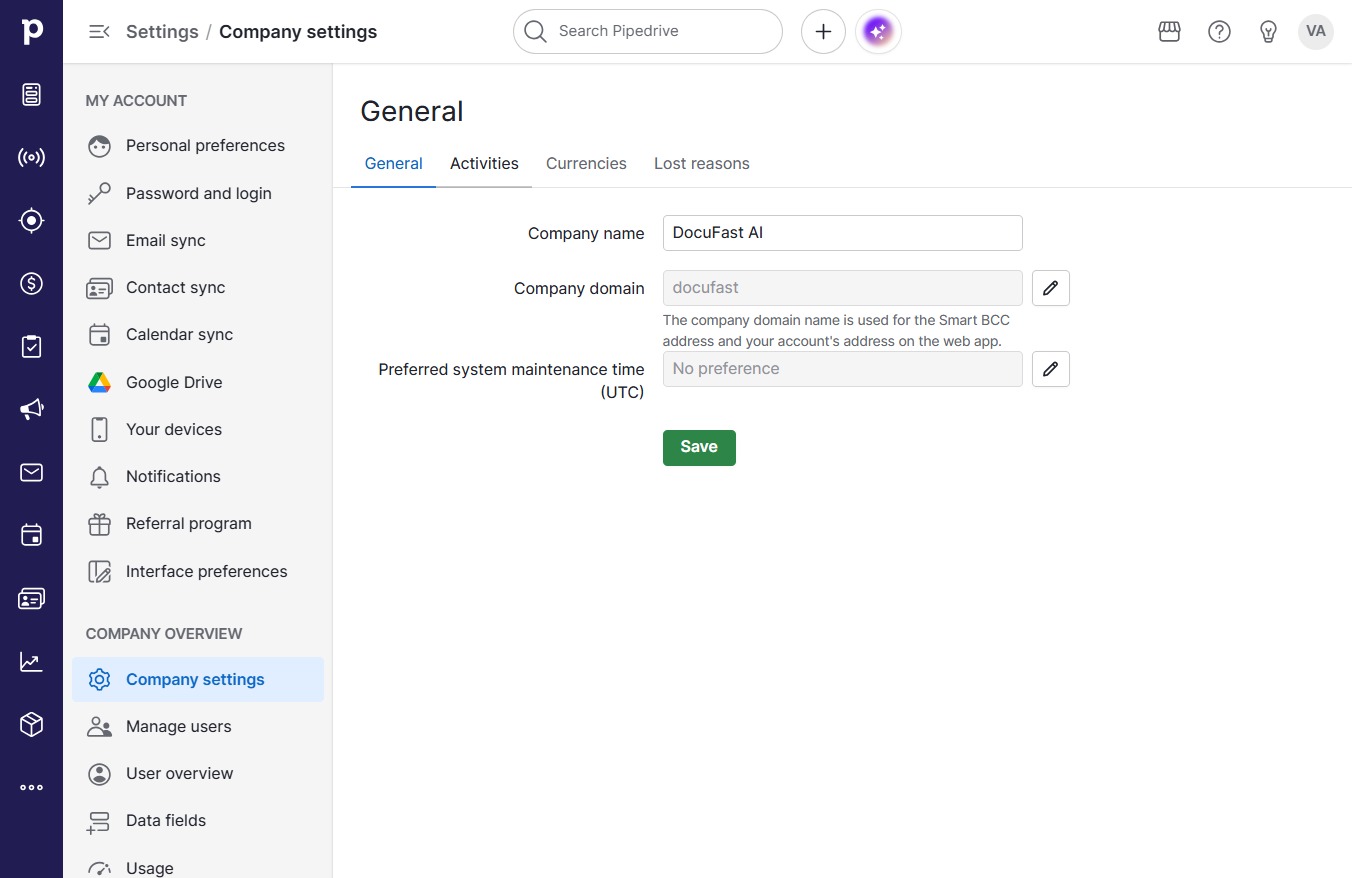Open the More three-dots menu in the rail

coord(32,787)
